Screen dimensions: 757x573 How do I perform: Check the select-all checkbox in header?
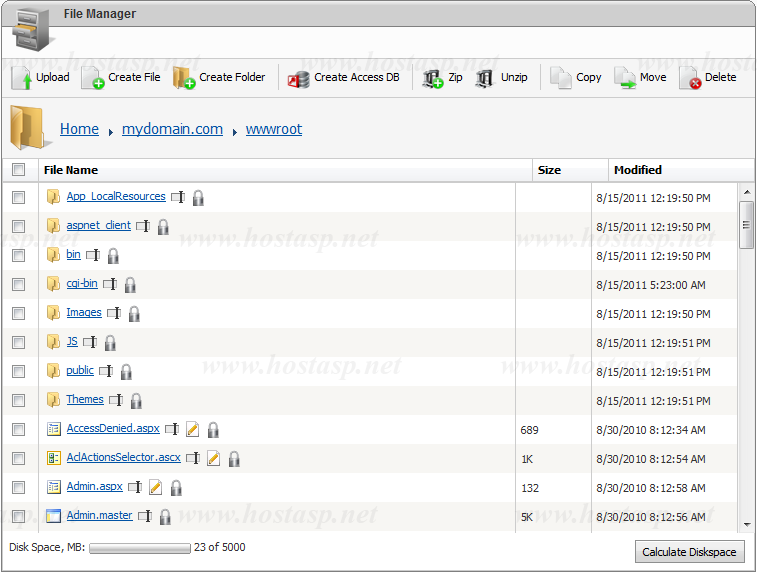18,170
